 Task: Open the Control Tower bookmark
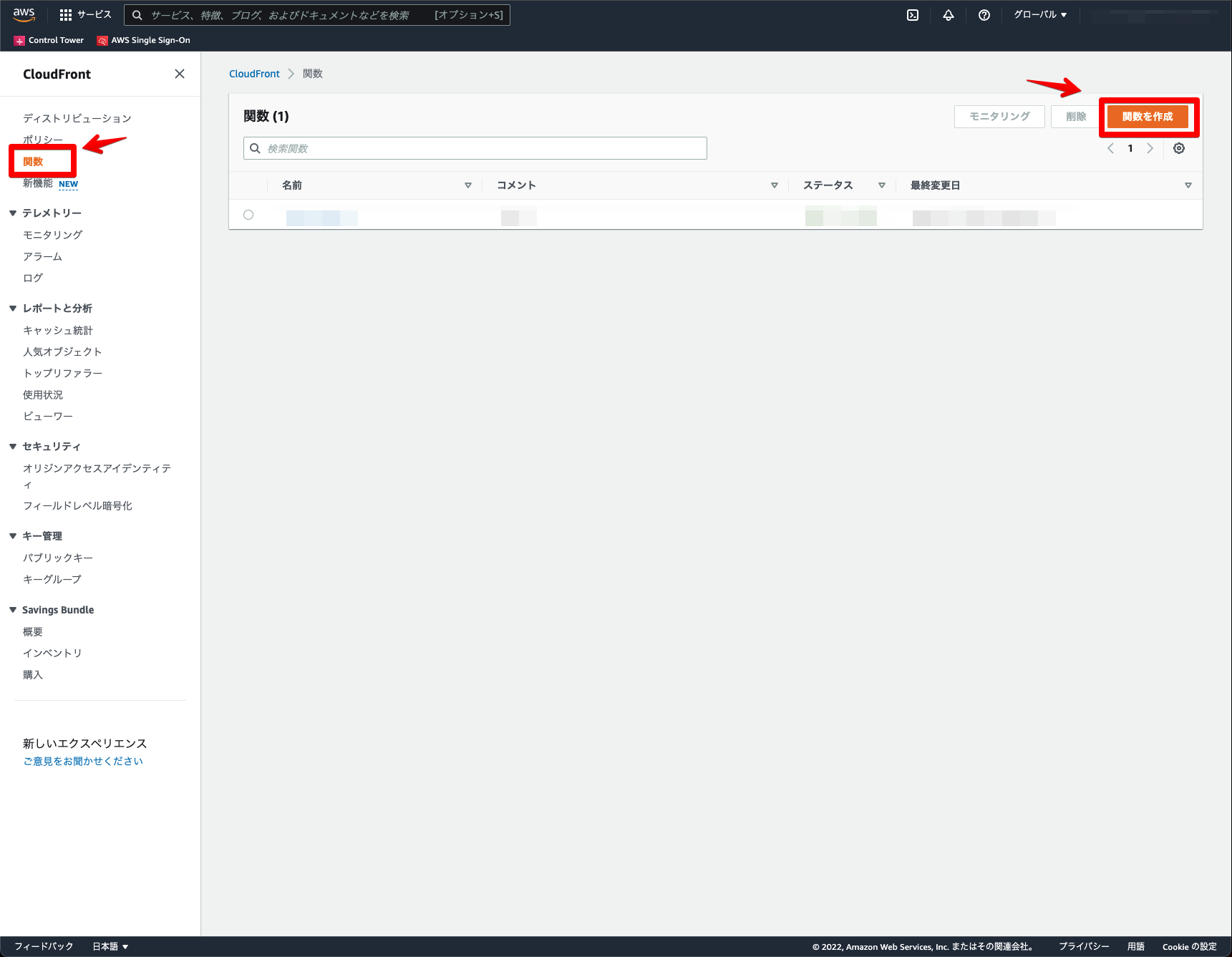(49, 40)
